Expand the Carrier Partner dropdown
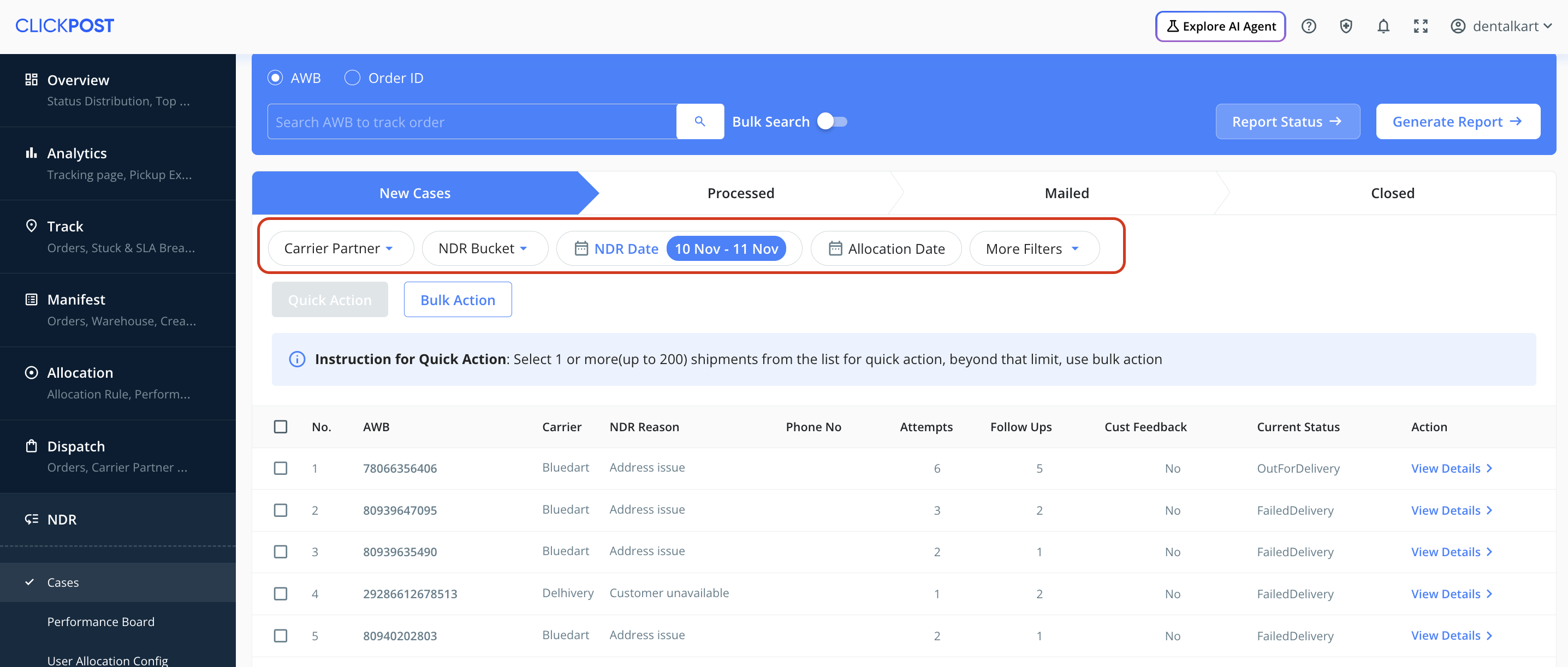 click(x=340, y=248)
